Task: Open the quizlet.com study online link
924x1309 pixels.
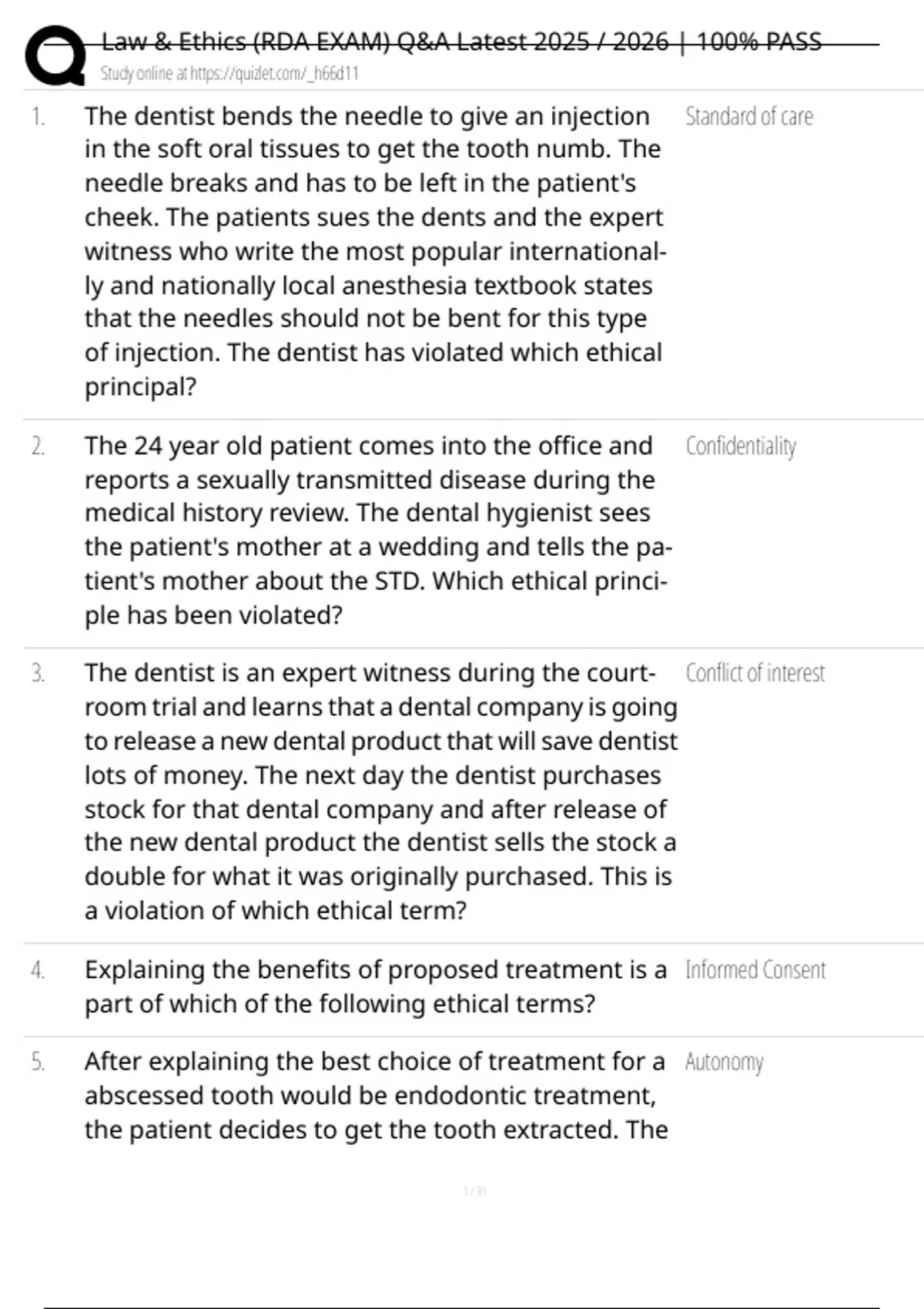Action: [229, 74]
